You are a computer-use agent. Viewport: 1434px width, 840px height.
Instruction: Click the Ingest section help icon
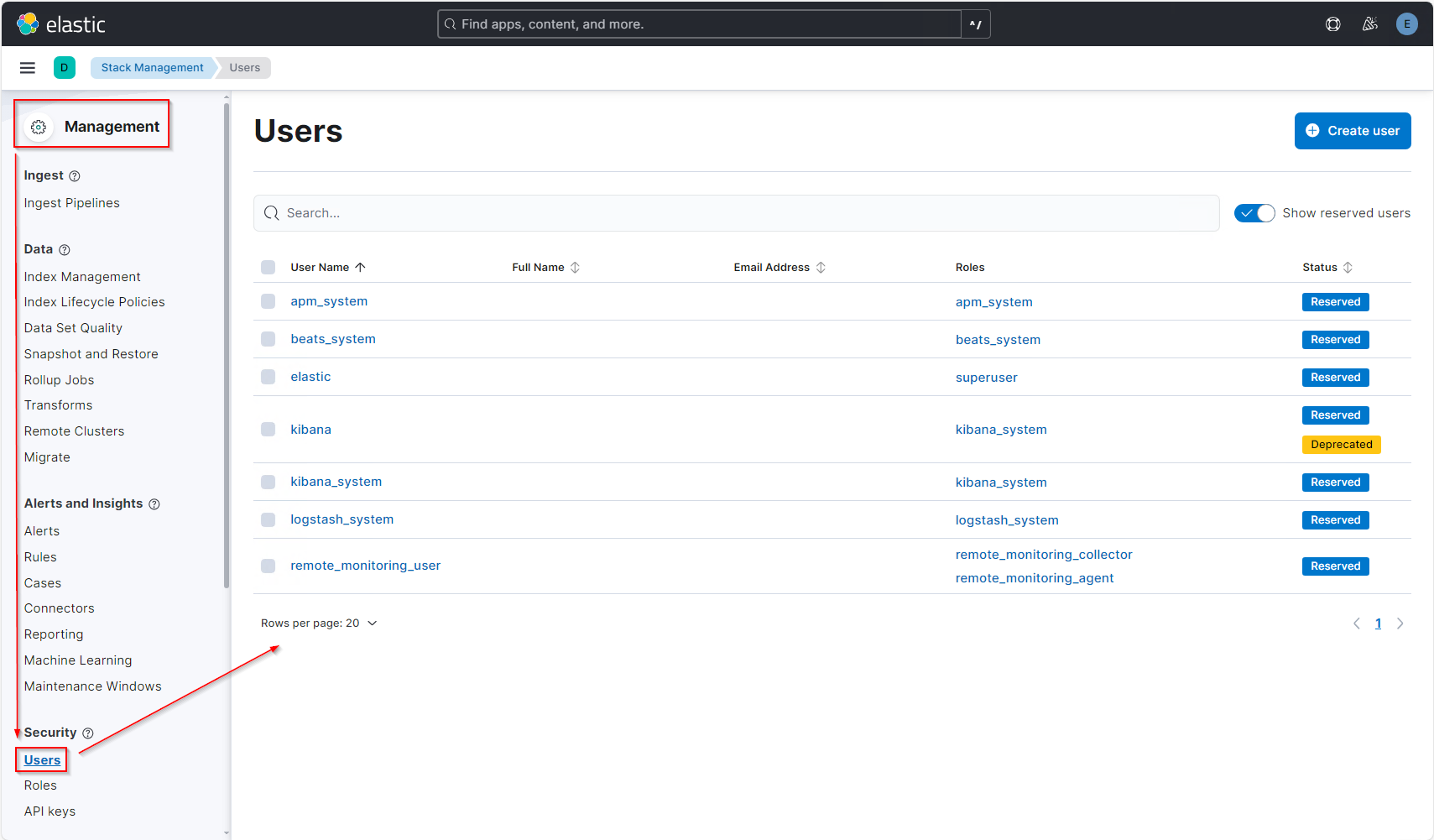click(75, 176)
